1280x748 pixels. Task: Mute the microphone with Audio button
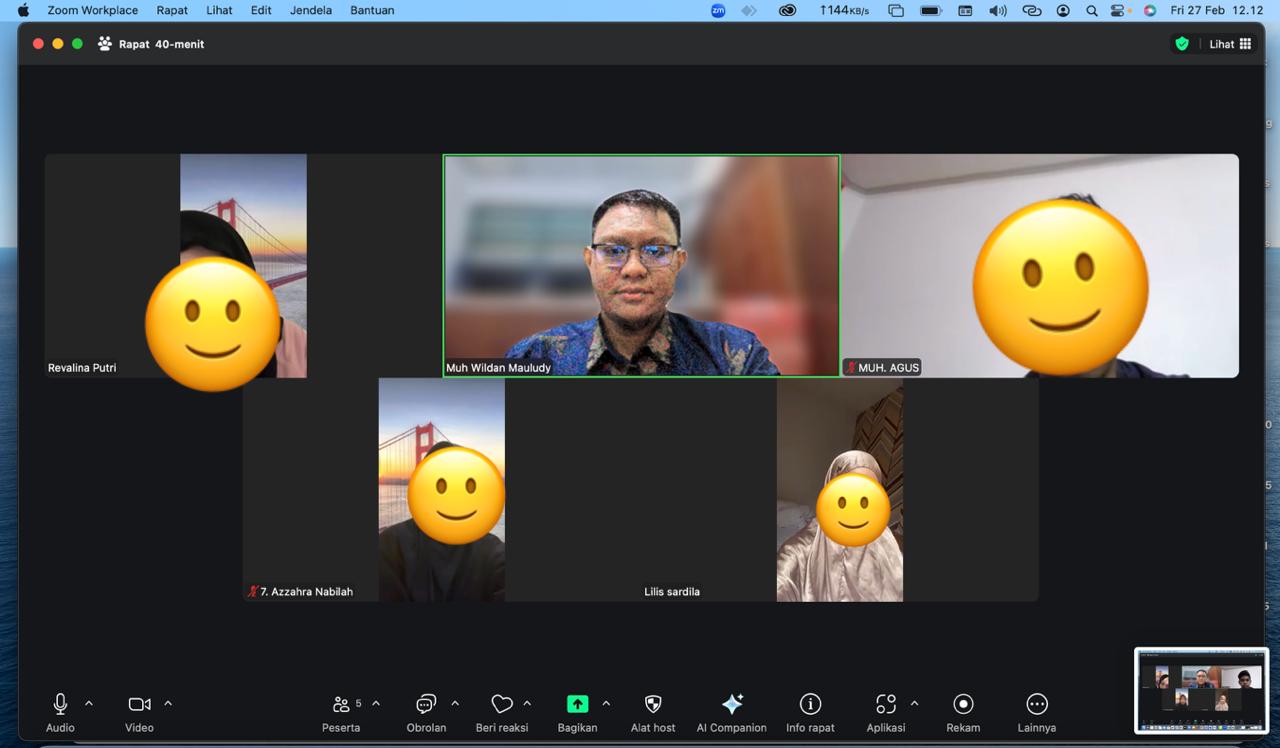pyautogui.click(x=60, y=705)
